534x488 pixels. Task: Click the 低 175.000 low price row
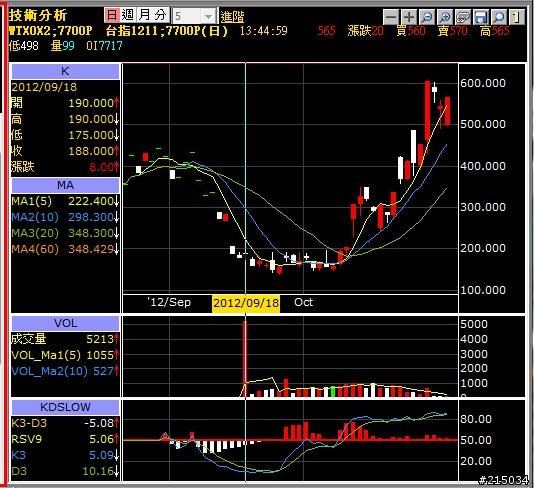pos(65,135)
